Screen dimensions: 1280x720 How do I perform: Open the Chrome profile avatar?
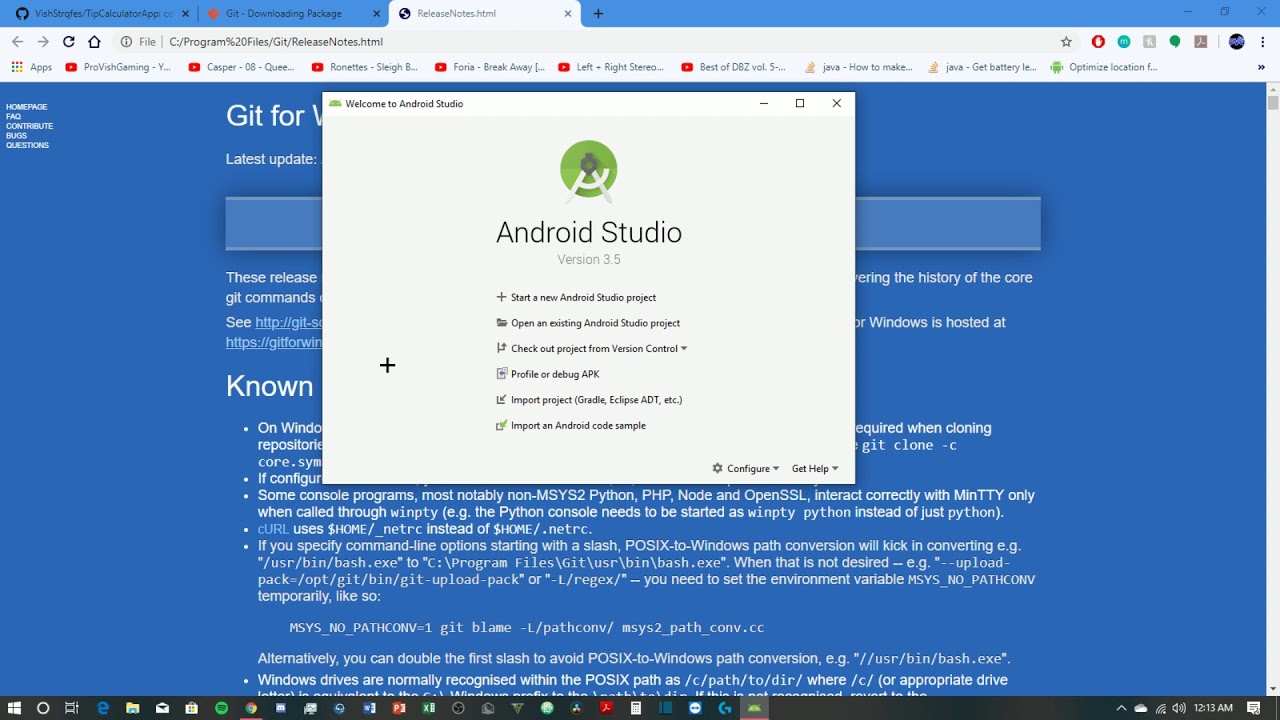point(1237,42)
